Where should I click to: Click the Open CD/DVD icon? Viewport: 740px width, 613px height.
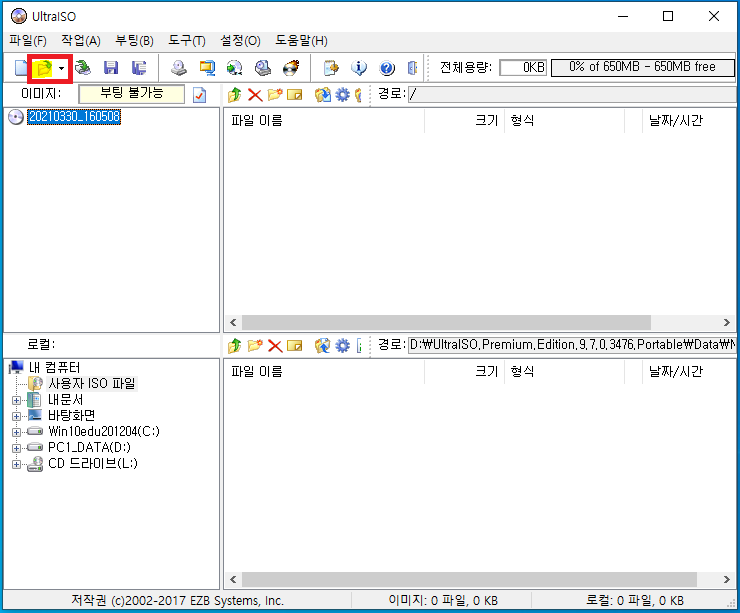[83, 68]
